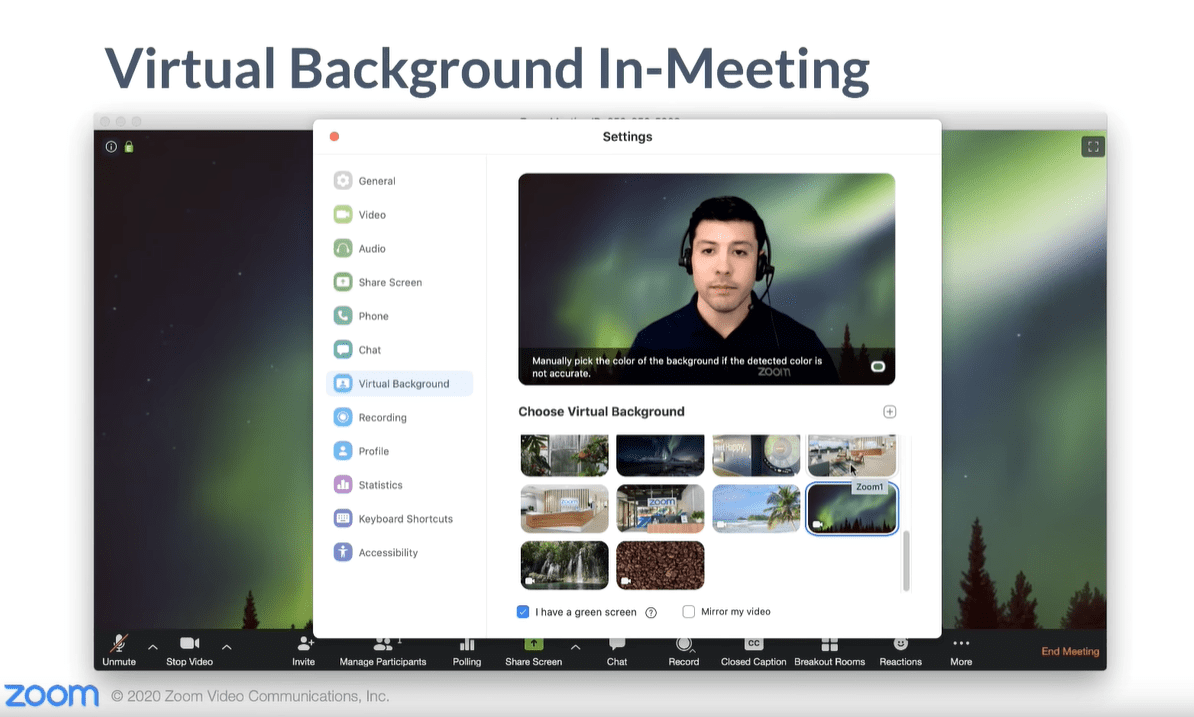1194x717 pixels.
Task: Choose the beach with palm tree background
Action: 756,508
